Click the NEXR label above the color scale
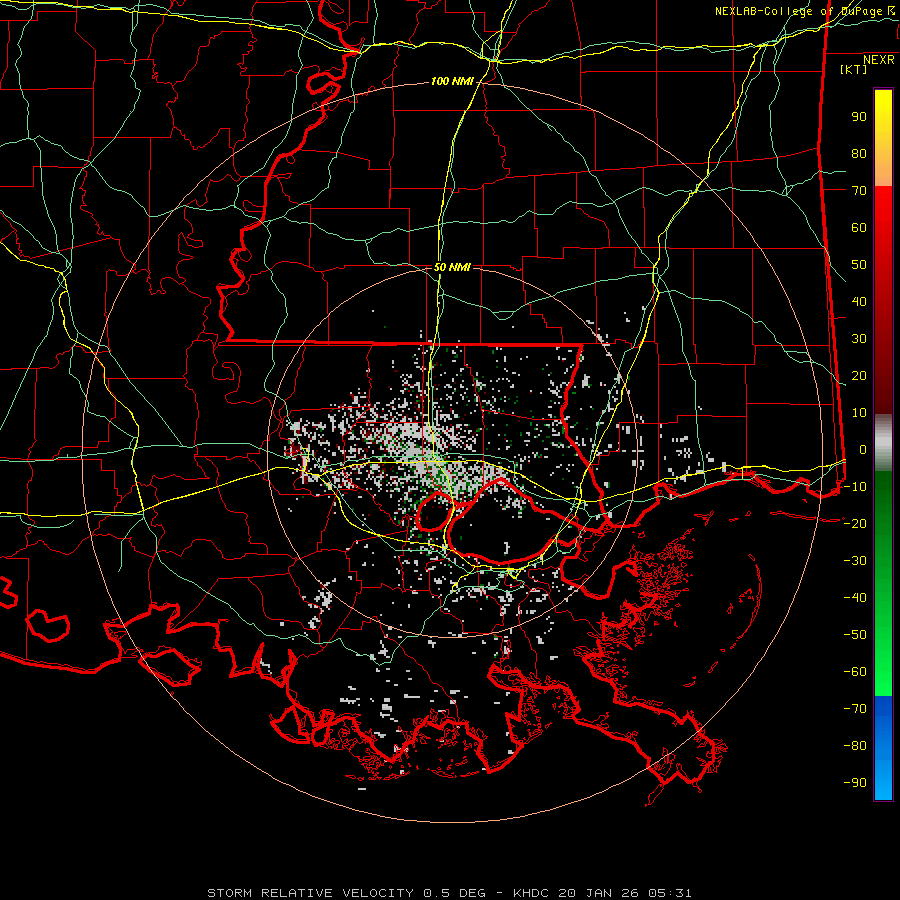The width and height of the screenshot is (900, 900). click(x=878, y=60)
